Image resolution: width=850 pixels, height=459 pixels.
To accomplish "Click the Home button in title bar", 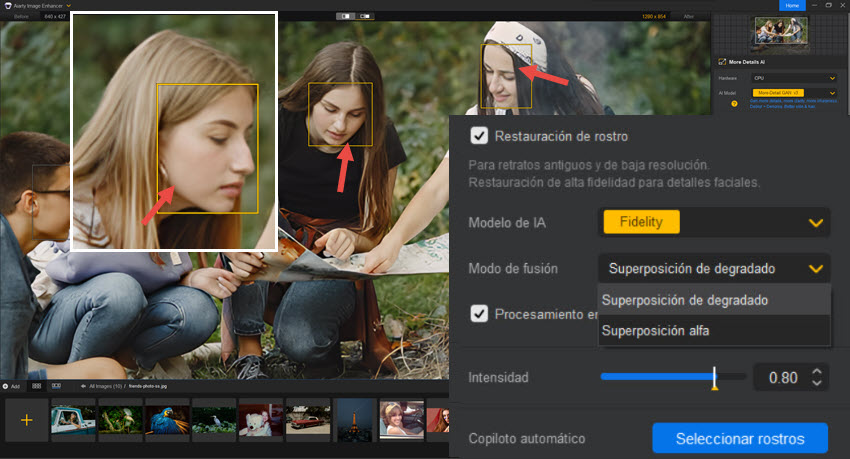I will coord(792,5).
